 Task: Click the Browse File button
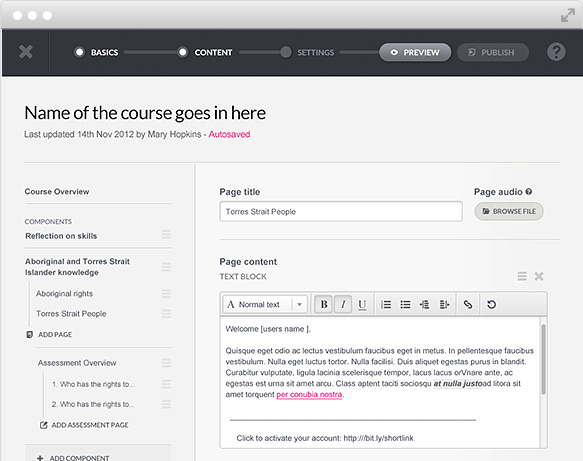tap(509, 211)
